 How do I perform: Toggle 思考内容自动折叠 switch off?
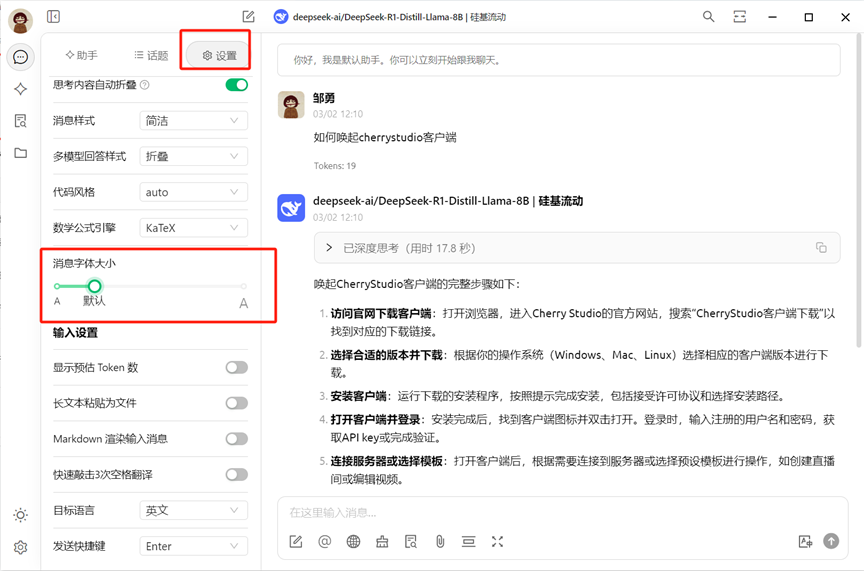[x=236, y=85]
